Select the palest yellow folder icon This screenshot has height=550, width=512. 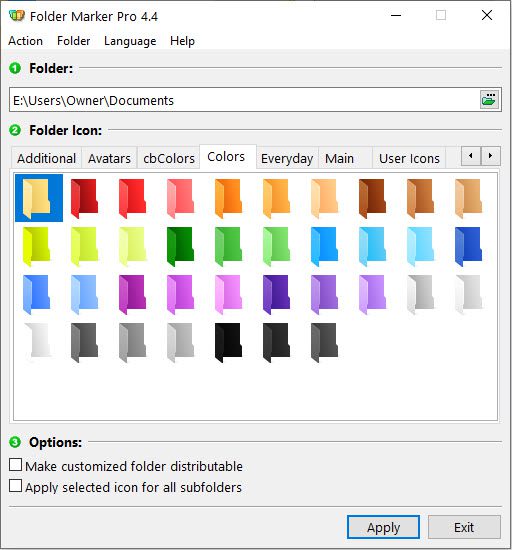tap(132, 246)
